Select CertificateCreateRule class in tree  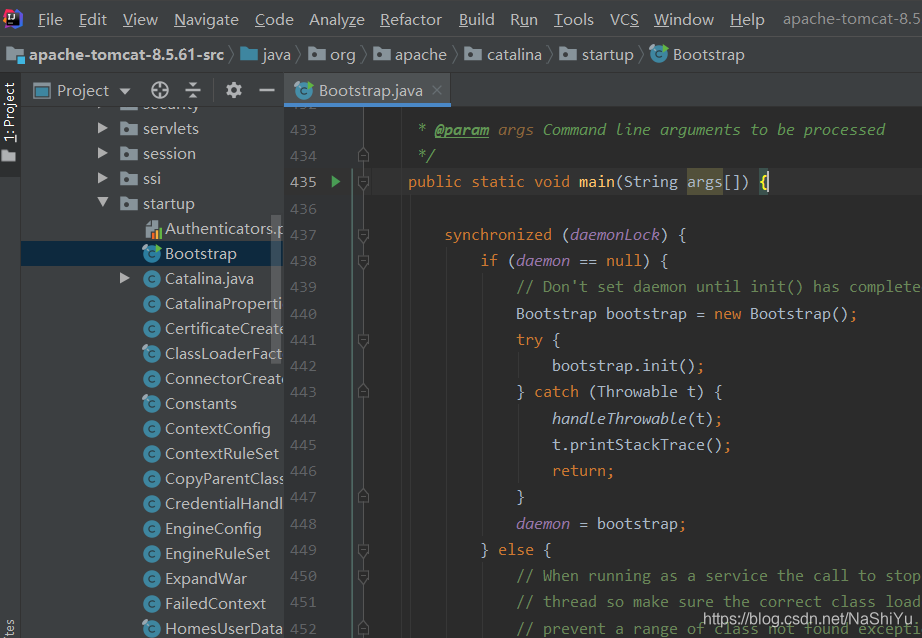(x=213, y=329)
